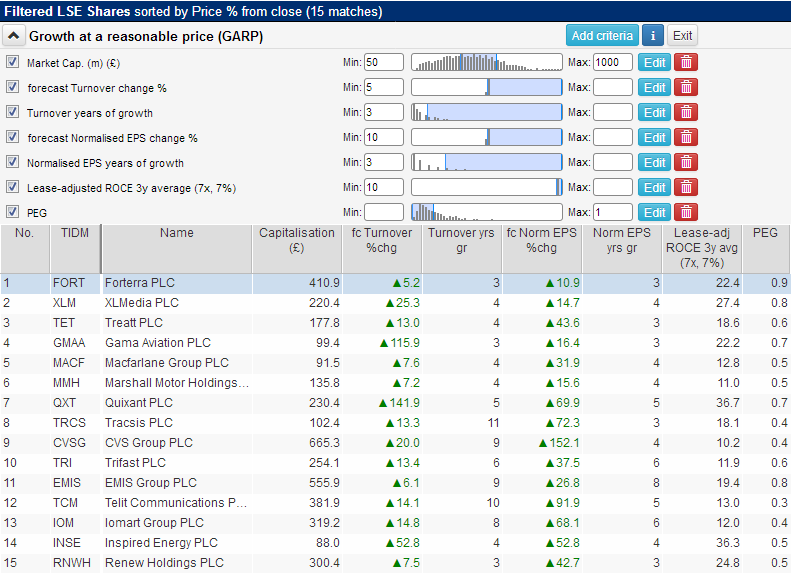Select the Iomart Group PLC row

(396, 523)
